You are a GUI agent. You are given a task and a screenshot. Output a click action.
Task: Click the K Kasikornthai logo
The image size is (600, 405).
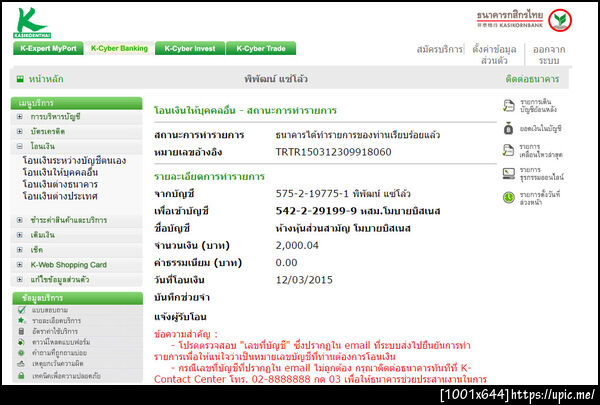[x=32, y=23]
